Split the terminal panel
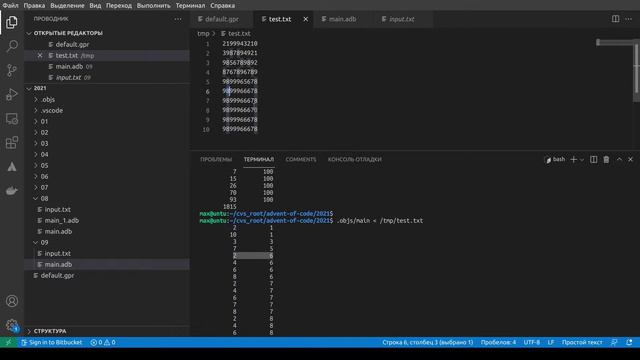The height and width of the screenshot is (360, 640). [593, 160]
